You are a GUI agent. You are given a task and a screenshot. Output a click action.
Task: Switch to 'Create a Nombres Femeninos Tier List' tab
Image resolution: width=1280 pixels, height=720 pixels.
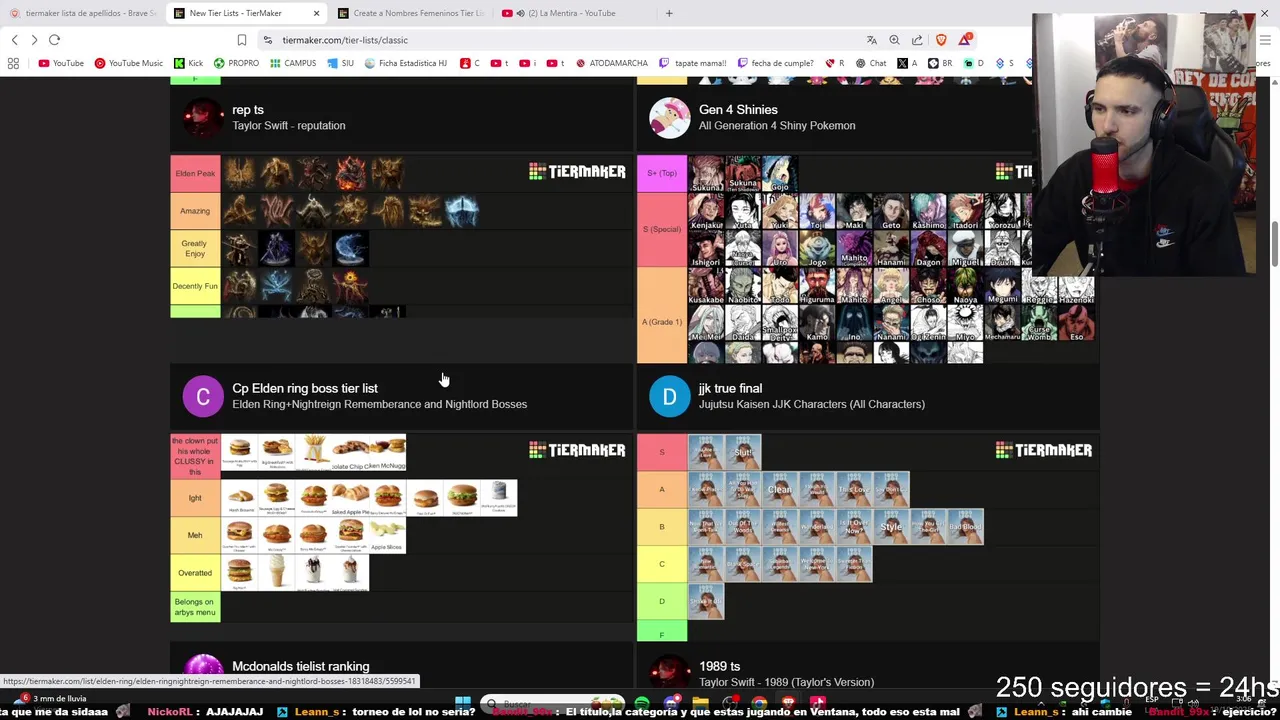410,13
